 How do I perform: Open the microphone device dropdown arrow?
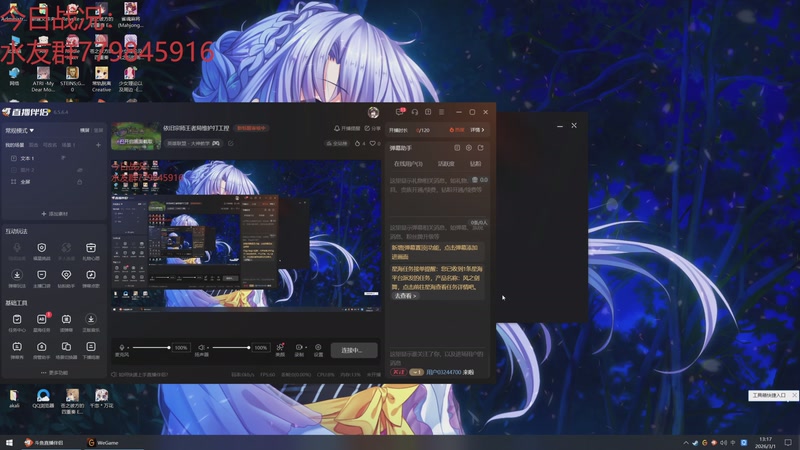click(128, 348)
